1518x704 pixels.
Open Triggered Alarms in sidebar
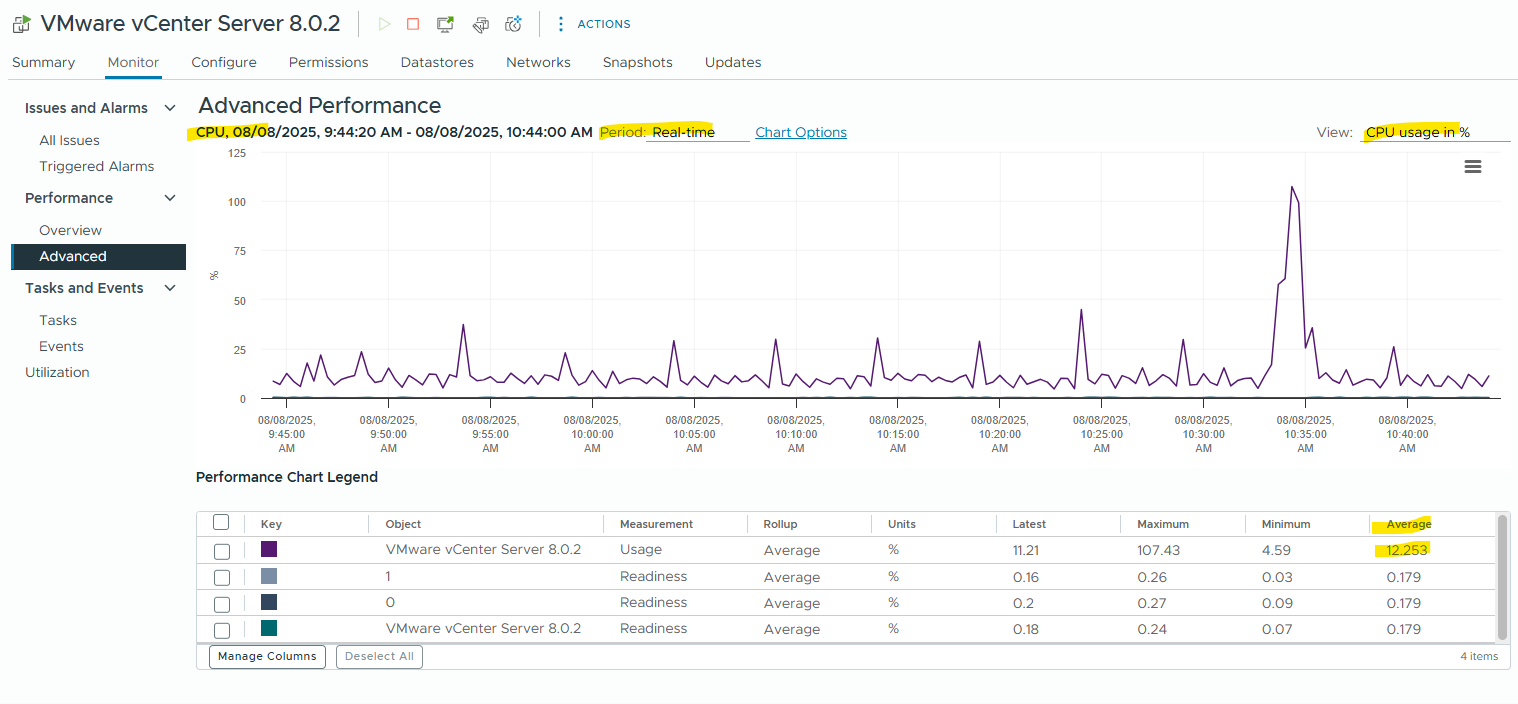click(96, 166)
